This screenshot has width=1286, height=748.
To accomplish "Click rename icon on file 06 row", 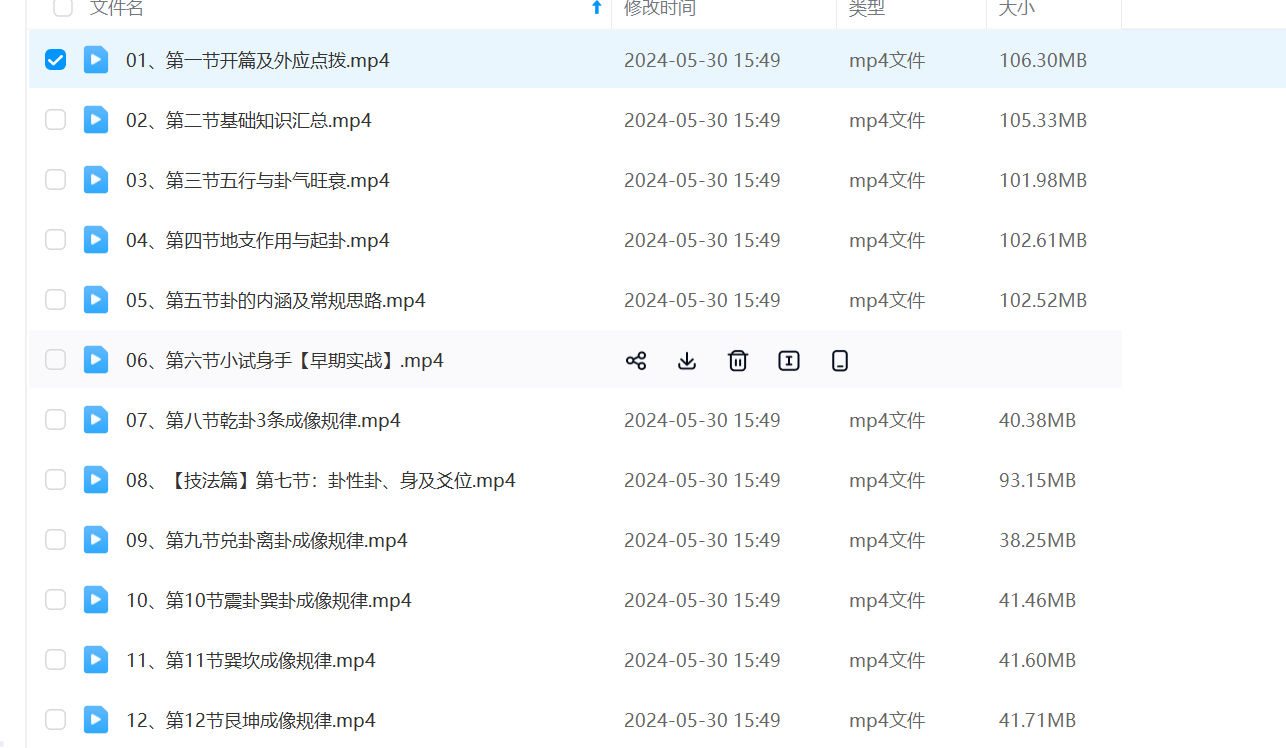I will coord(789,361).
